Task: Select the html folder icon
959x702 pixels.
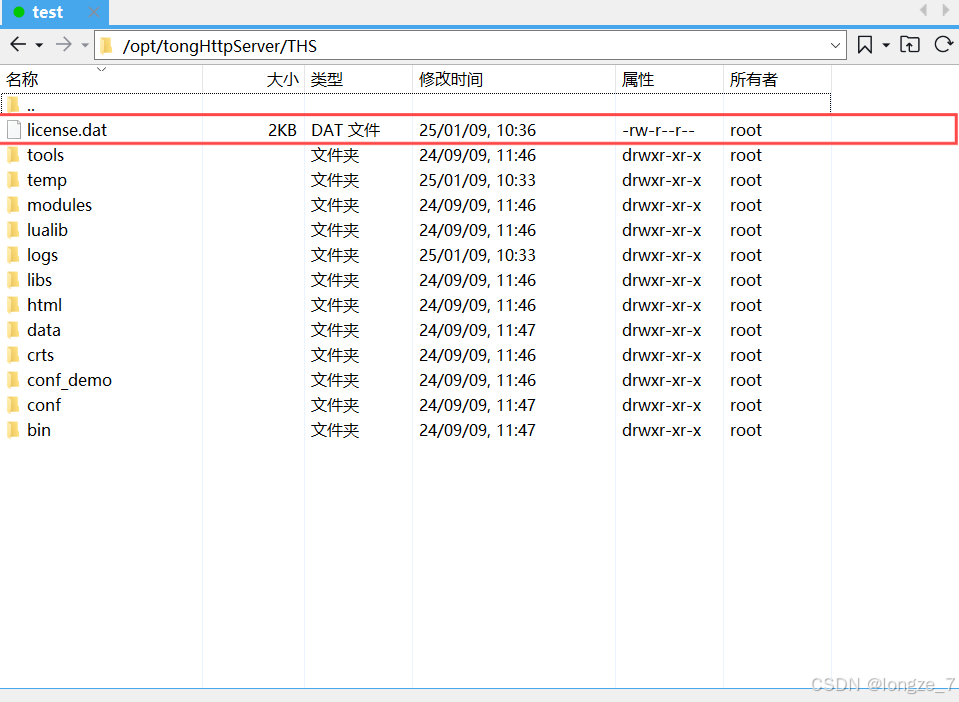Action: tap(13, 305)
